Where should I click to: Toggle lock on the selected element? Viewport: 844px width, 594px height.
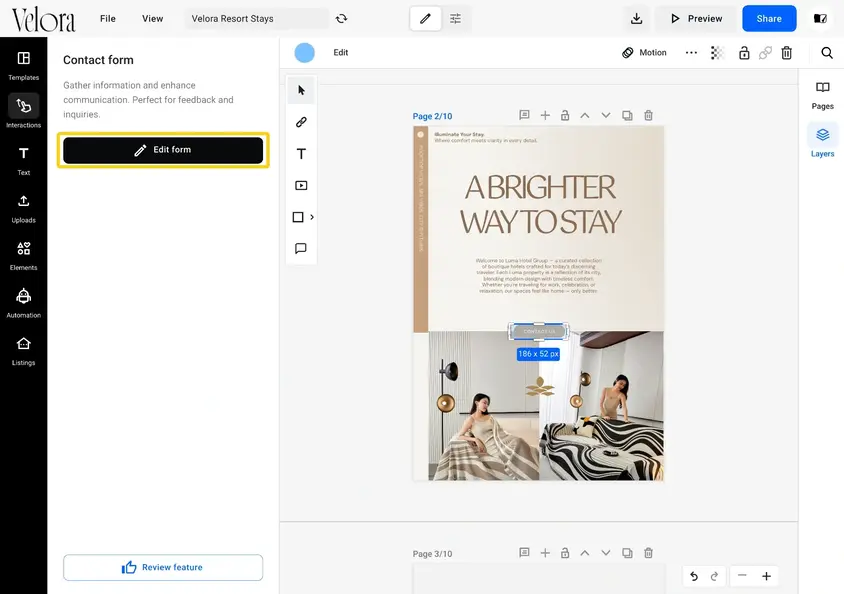(x=744, y=53)
